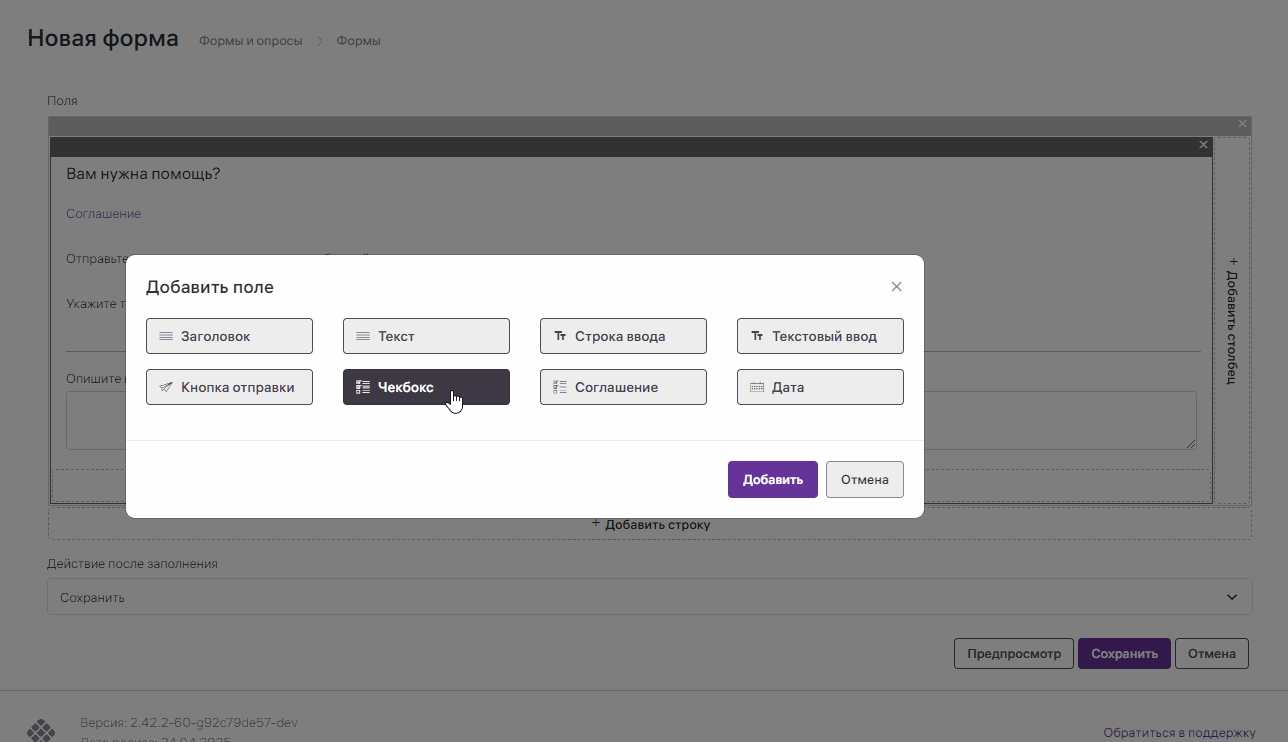Choose the Текст field type
1288x742 pixels.
(x=426, y=337)
